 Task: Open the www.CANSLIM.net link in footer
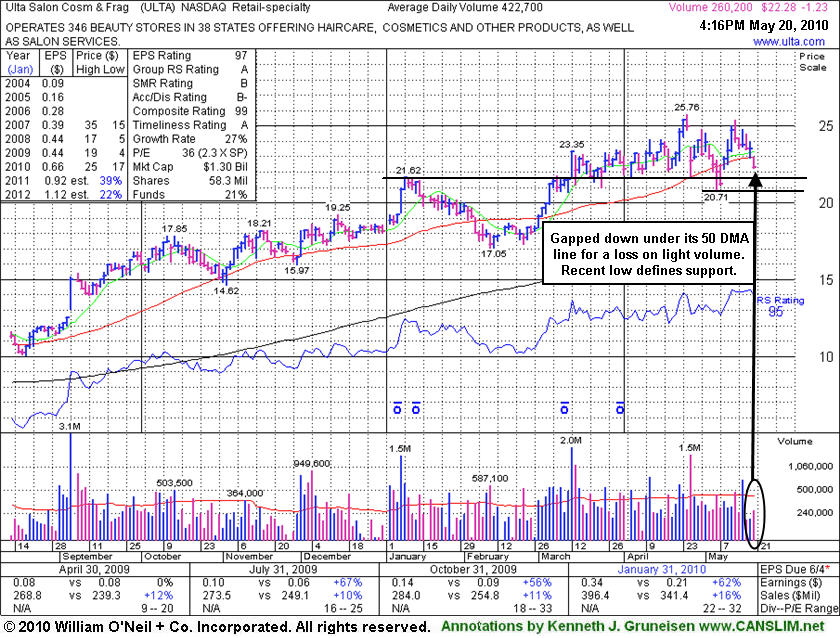click(762, 626)
